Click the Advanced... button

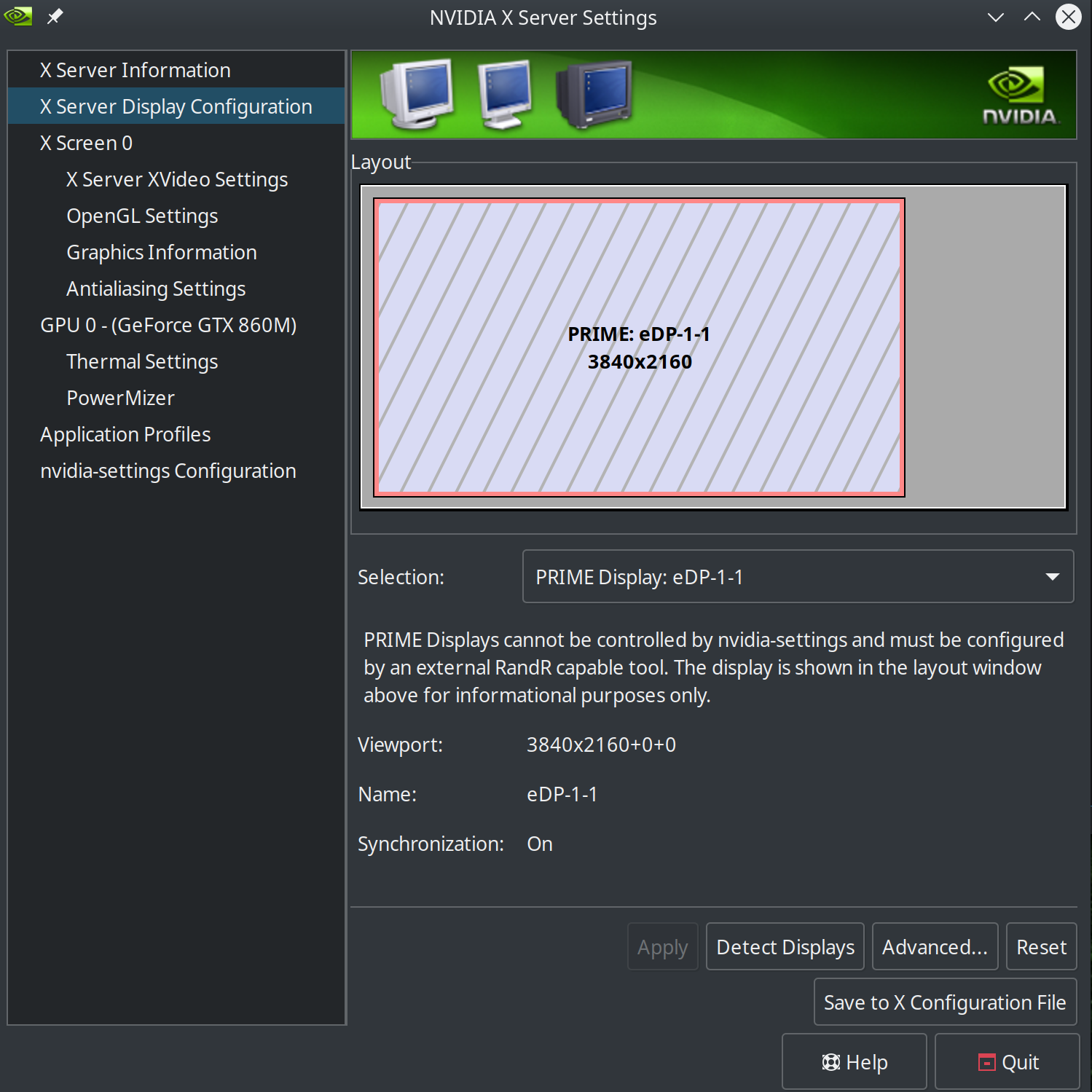(x=935, y=946)
